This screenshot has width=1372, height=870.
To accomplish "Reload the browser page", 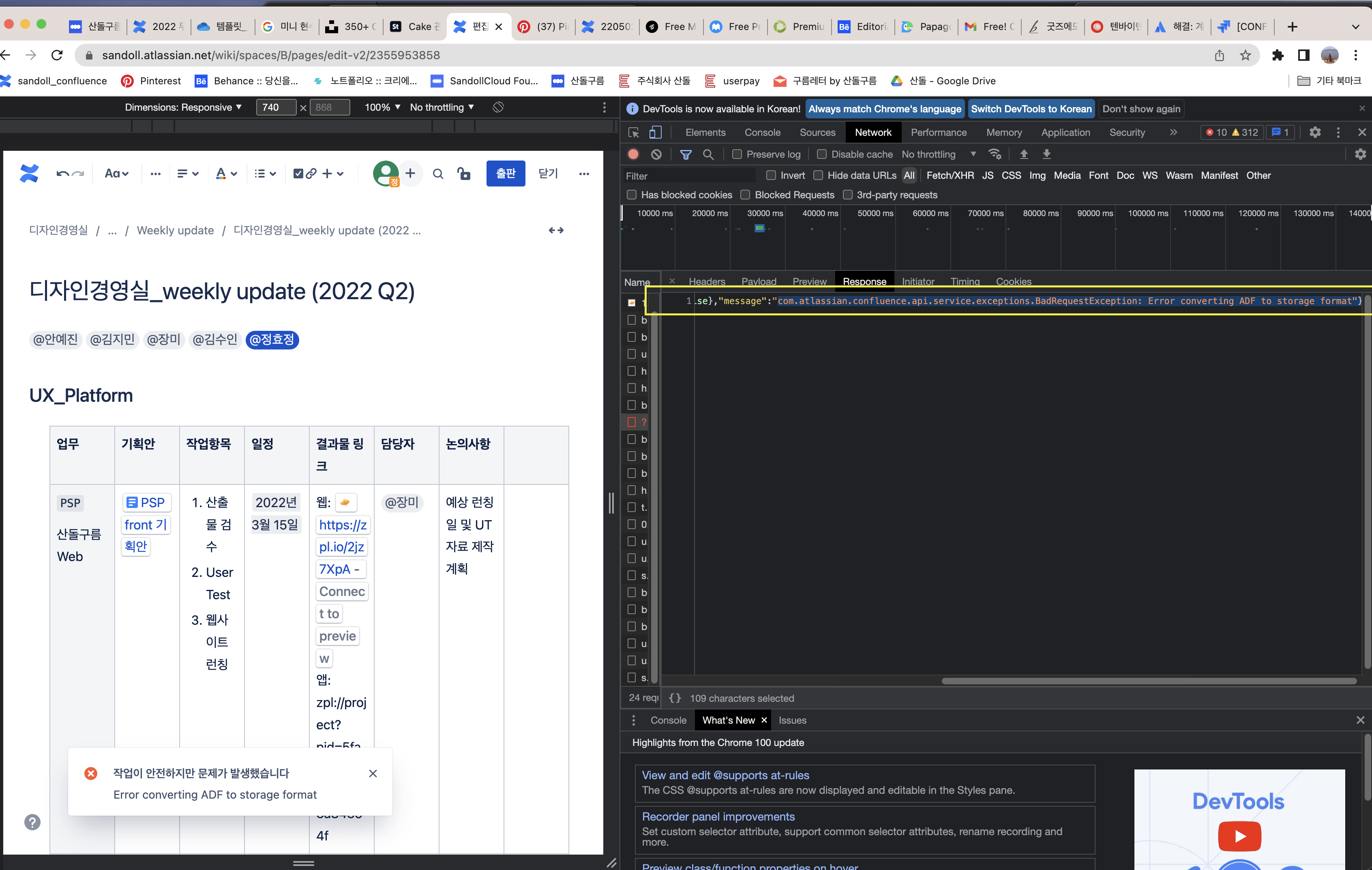I will (x=57, y=55).
